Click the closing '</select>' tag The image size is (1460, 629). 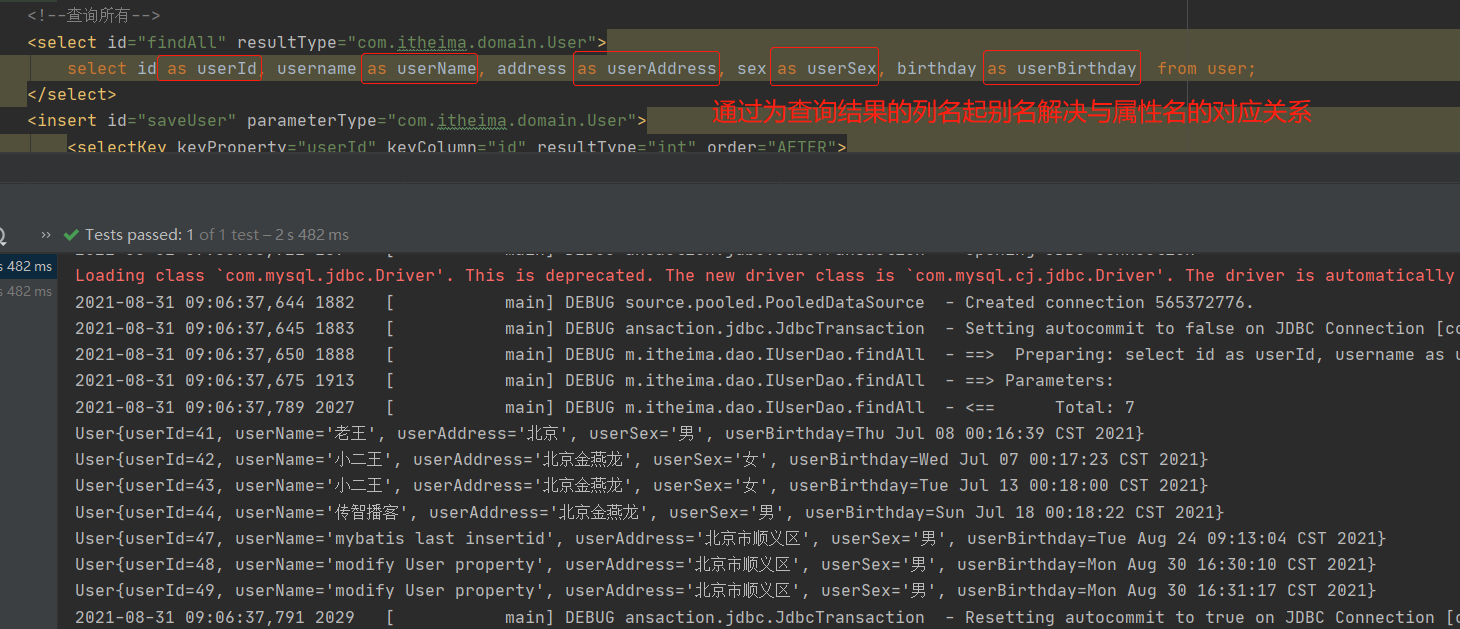pyautogui.click(x=72, y=94)
